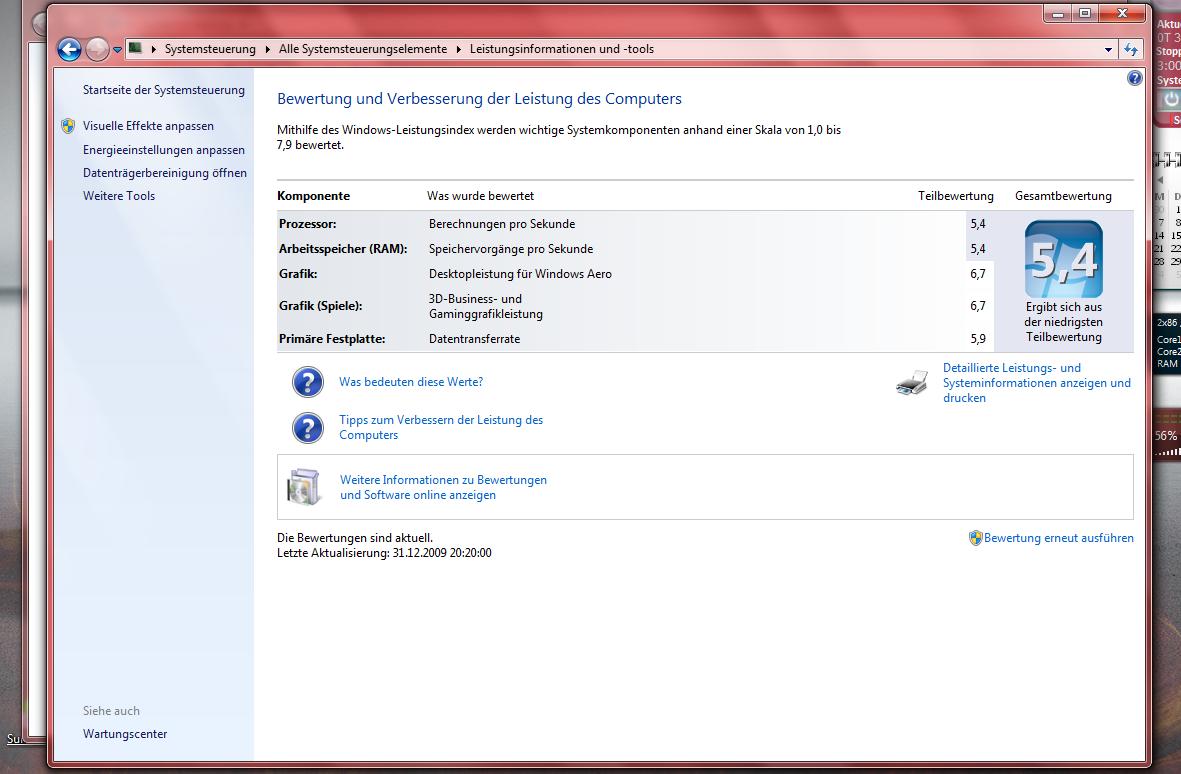
Task: Click the Komponente column header
Action: (x=313, y=196)
